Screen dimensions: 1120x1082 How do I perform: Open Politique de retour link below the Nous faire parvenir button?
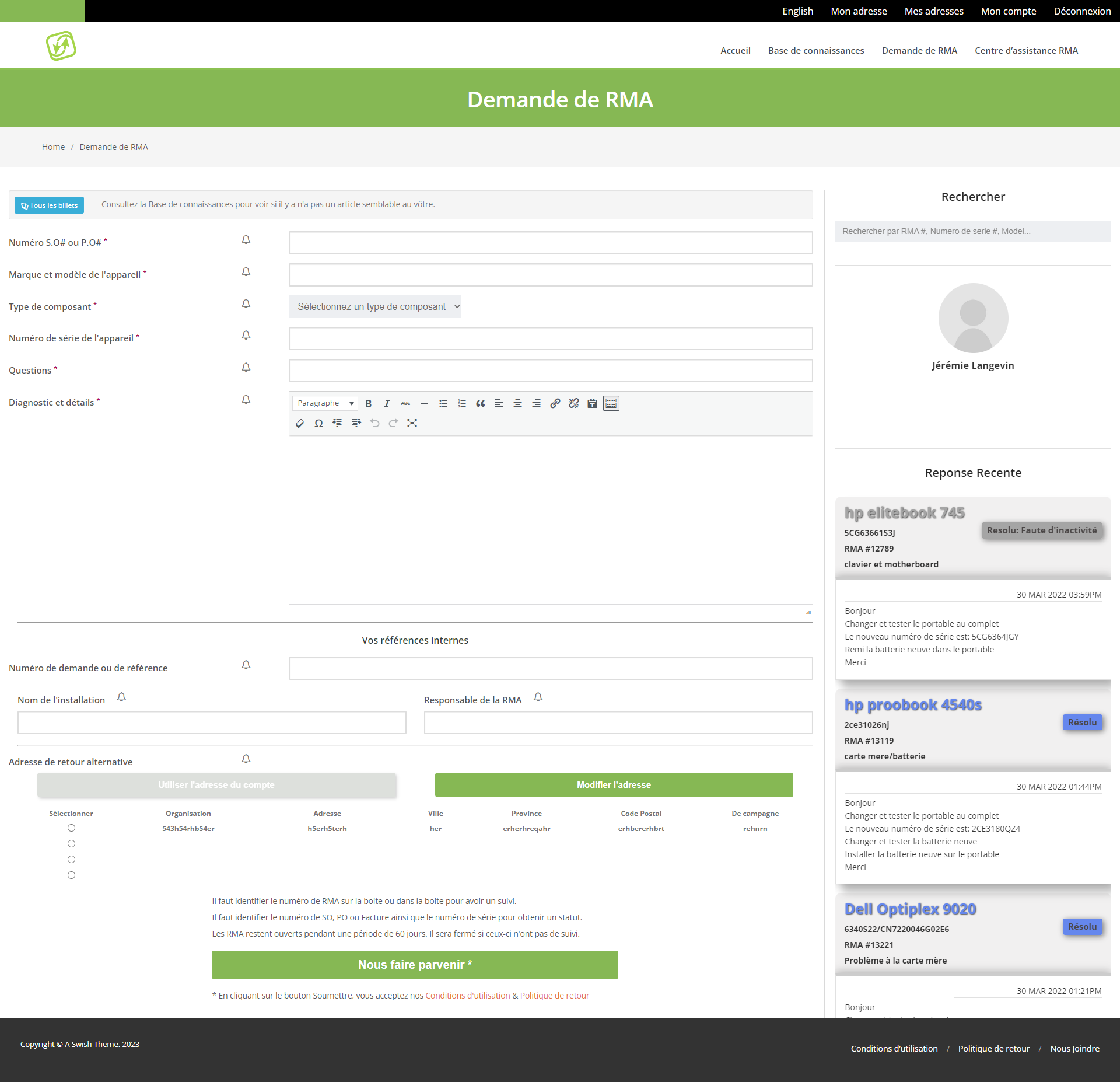pyautogui.click(x=555, y=996)
